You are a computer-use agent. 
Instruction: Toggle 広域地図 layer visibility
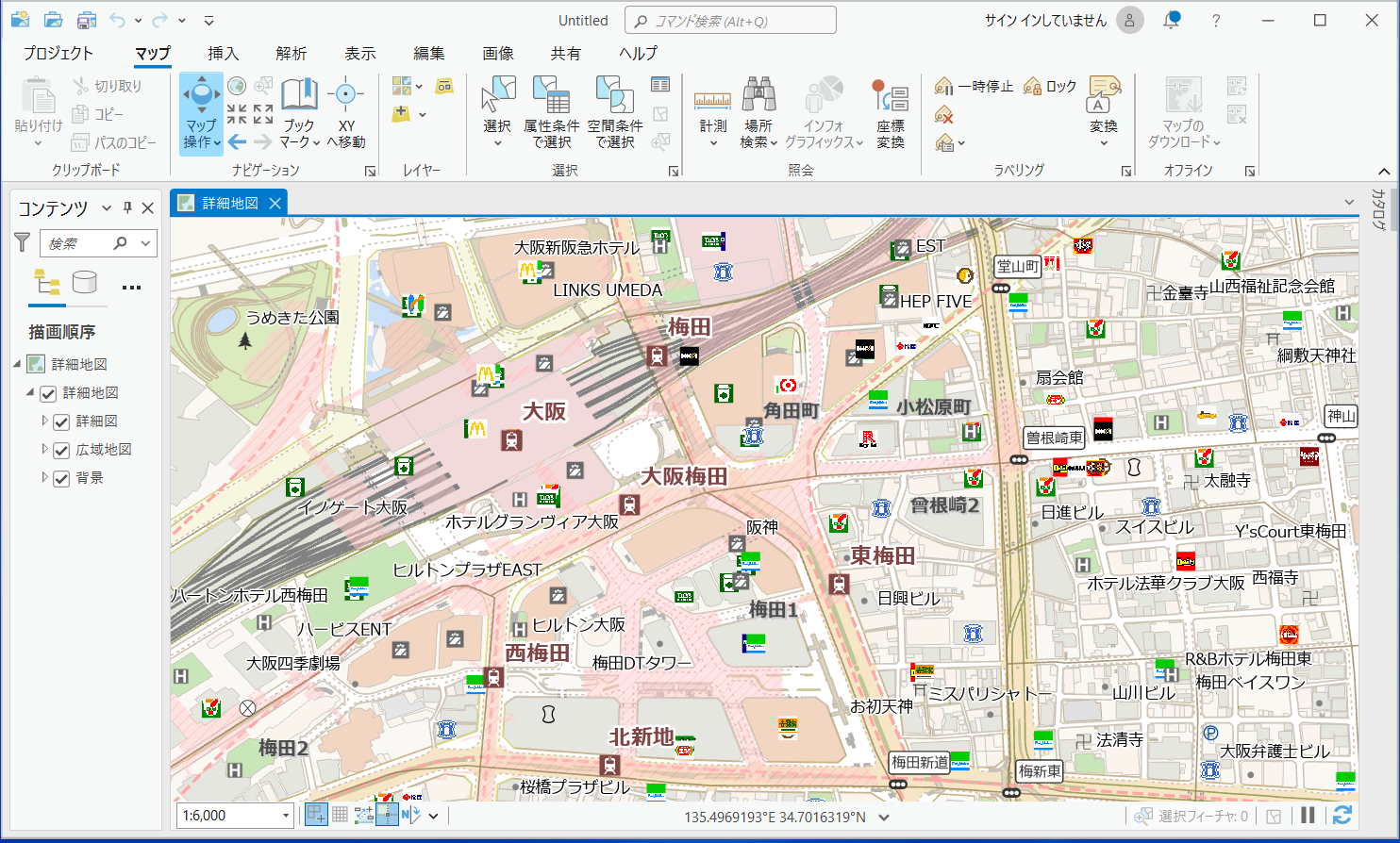[62, 450]
